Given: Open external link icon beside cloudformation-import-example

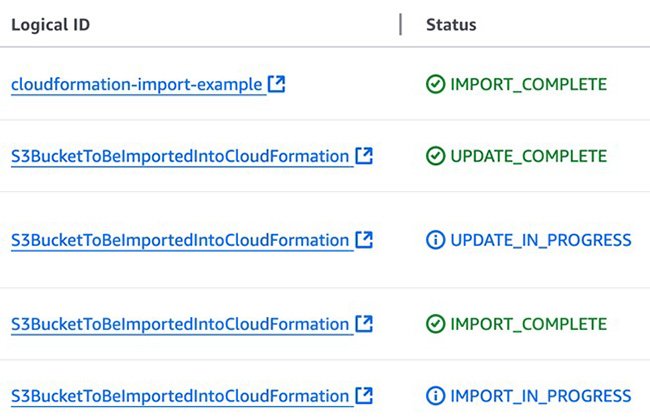Looking at the screenshot, I should click(277, 85).
